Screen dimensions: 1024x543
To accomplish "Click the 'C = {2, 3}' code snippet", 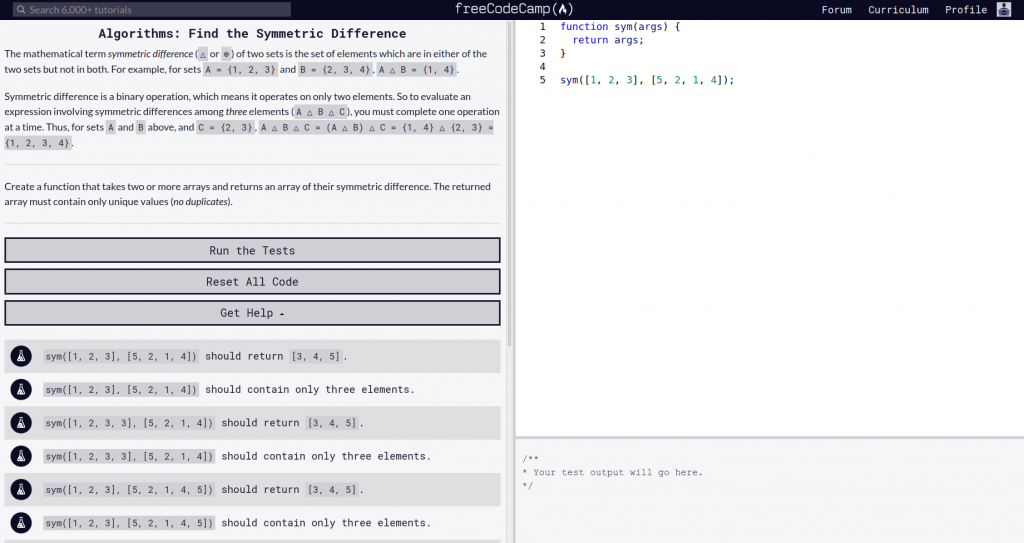I will point(226,127).
